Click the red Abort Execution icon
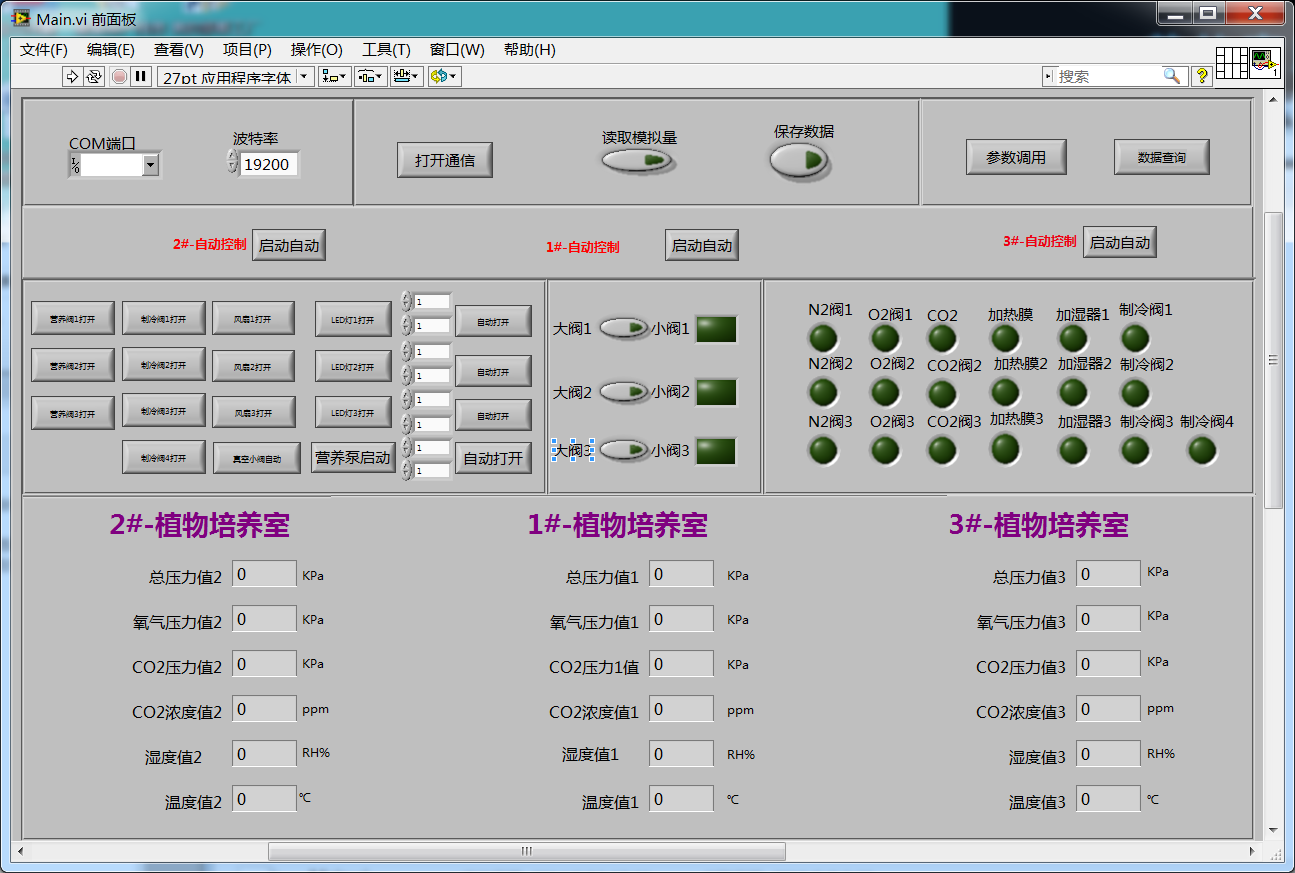1295x873 pixels. [119, 76]
